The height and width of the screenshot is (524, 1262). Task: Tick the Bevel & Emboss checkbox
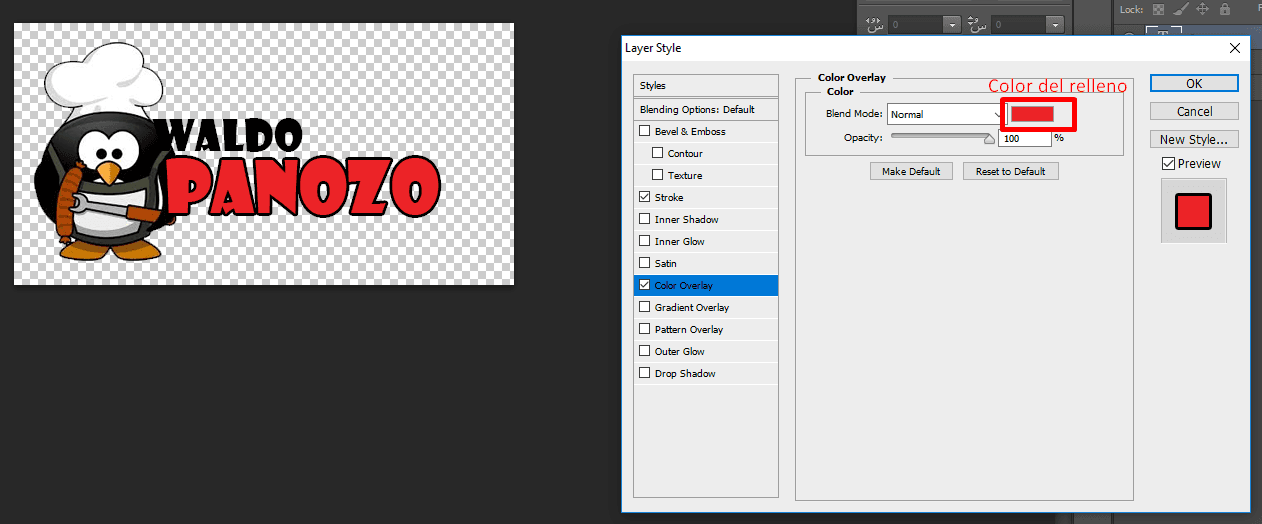tap(645, 131)
